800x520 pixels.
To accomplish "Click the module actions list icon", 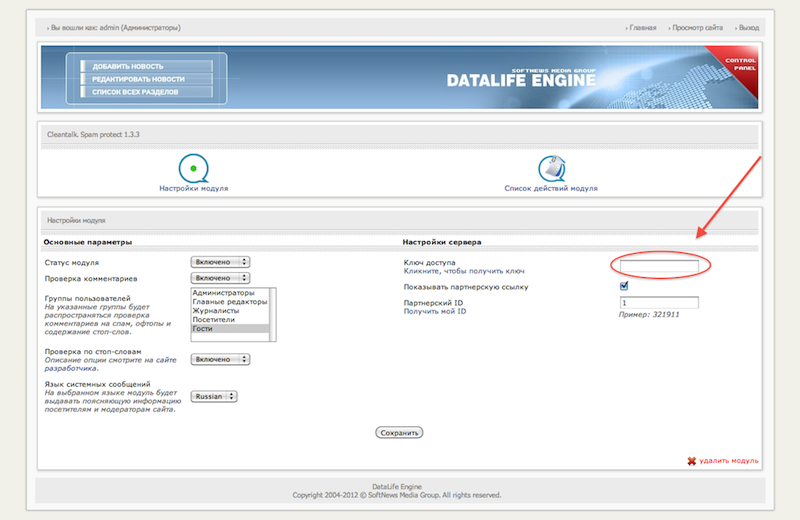I will (x=551, y=167).
